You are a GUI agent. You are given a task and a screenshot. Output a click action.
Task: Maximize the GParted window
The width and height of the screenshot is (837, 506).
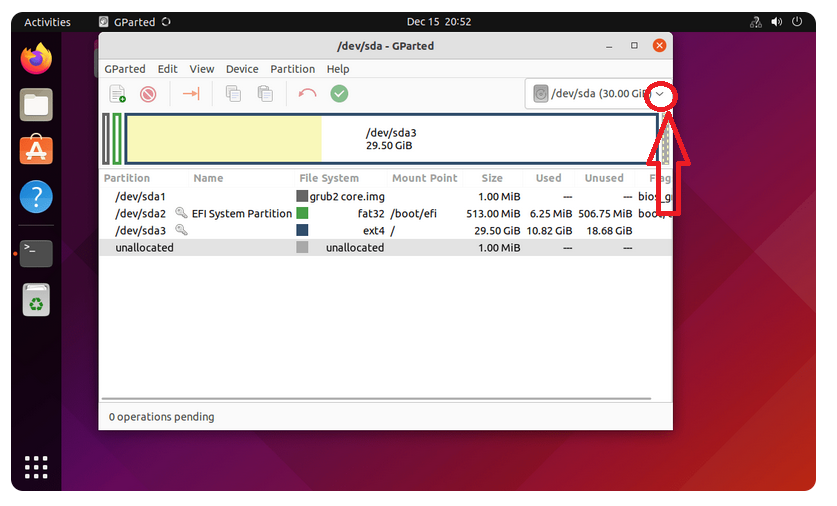point(634,45)
